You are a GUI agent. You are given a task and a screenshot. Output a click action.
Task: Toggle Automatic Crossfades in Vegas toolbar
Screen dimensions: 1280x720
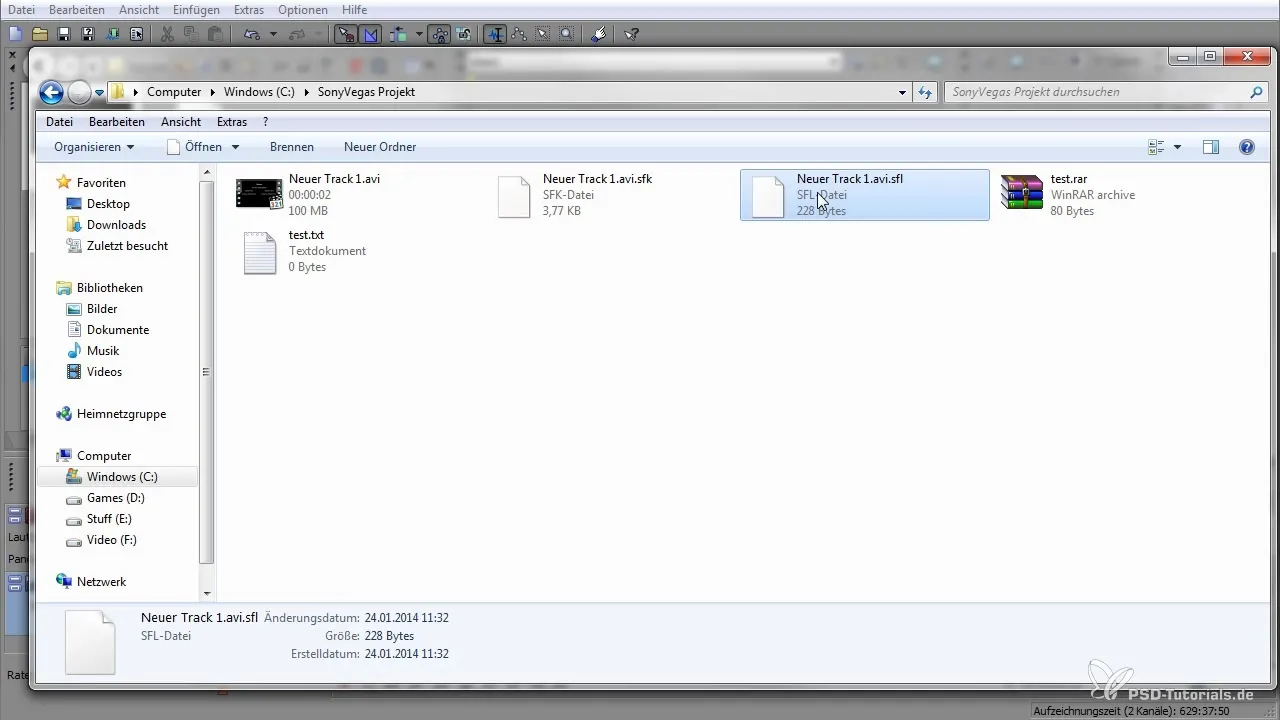point(371,34)
